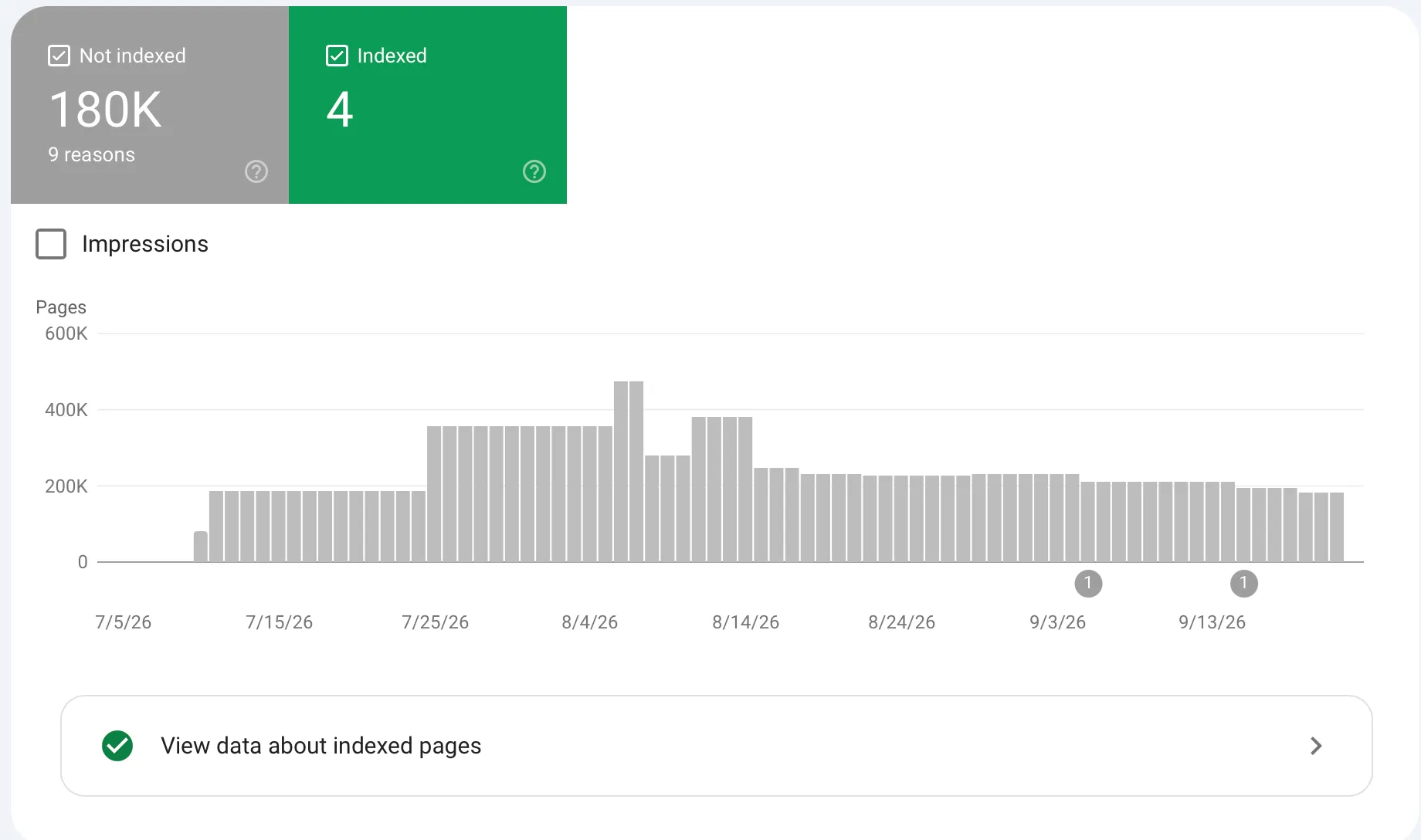The image size is (1421, 840).
Task: Click the short first bar in the chart
Action: point(201,547)
